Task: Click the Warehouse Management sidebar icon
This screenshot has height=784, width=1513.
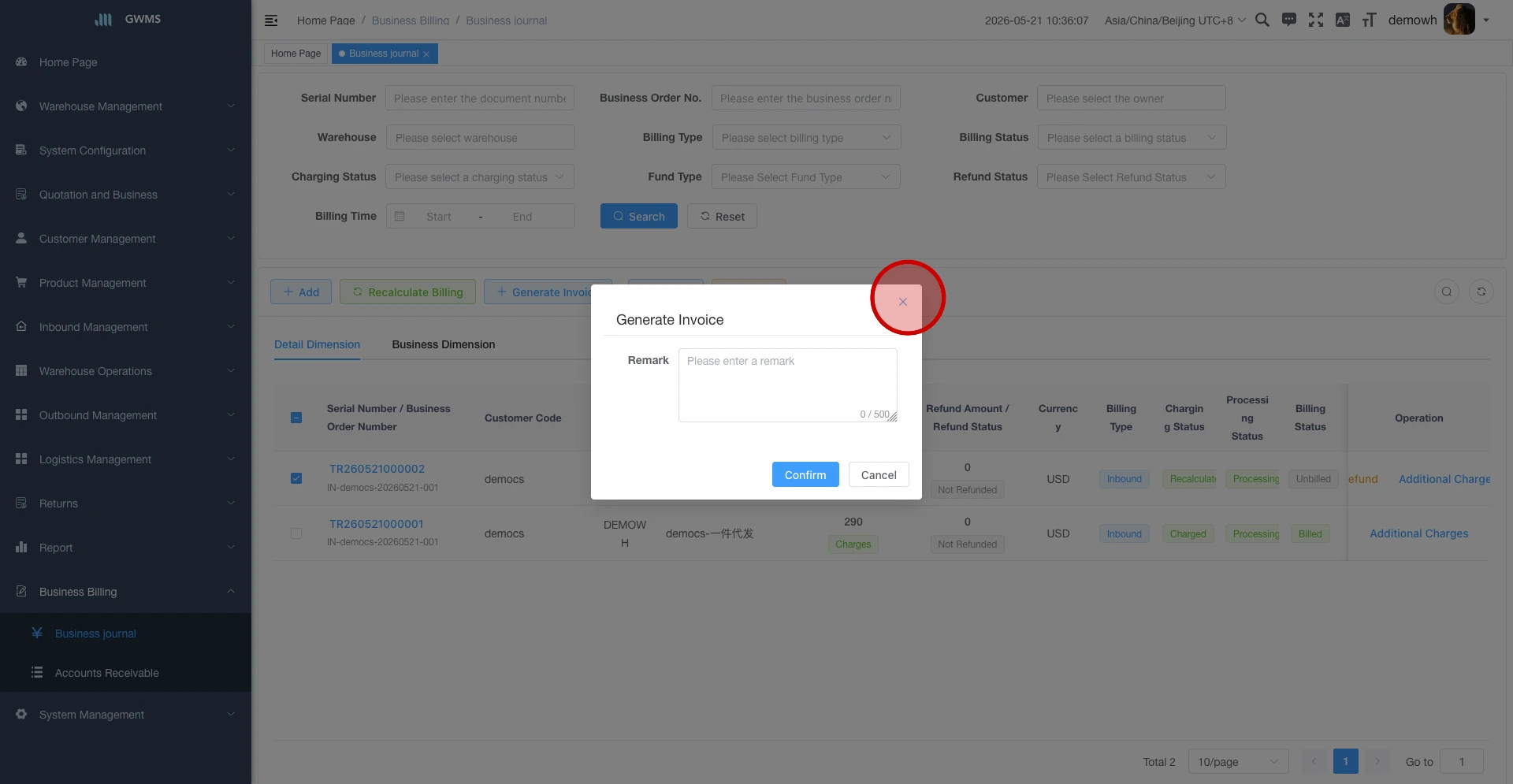Action: [21, 106]
